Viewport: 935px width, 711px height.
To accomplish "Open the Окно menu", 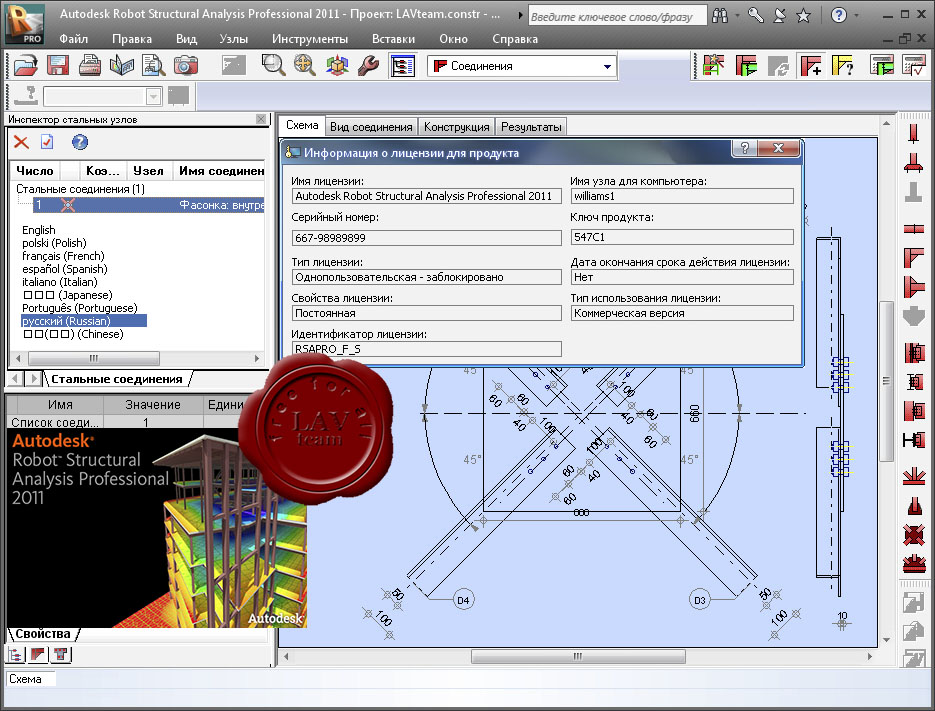I will click(453, 39).
